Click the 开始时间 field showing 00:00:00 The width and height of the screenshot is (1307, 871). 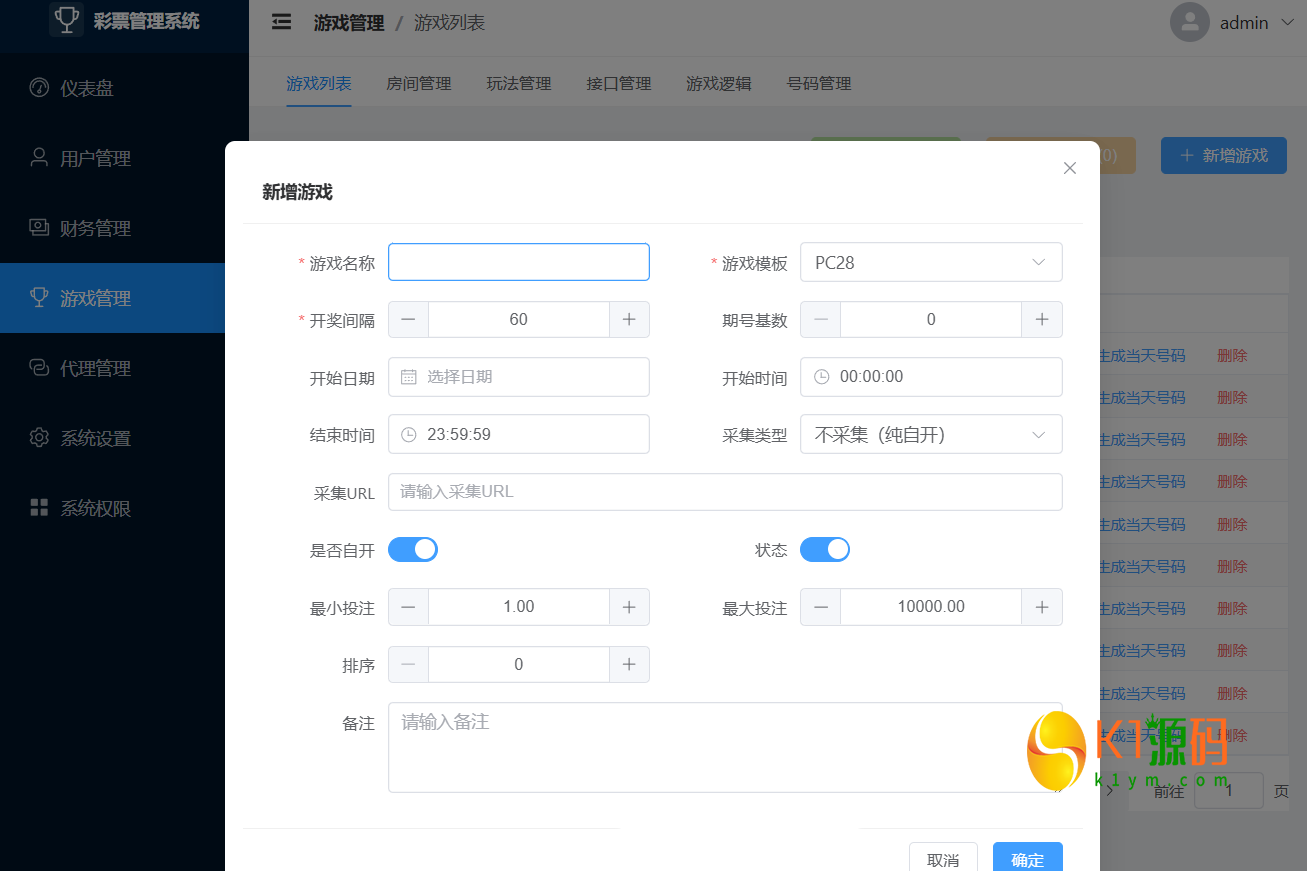(931, 377)
